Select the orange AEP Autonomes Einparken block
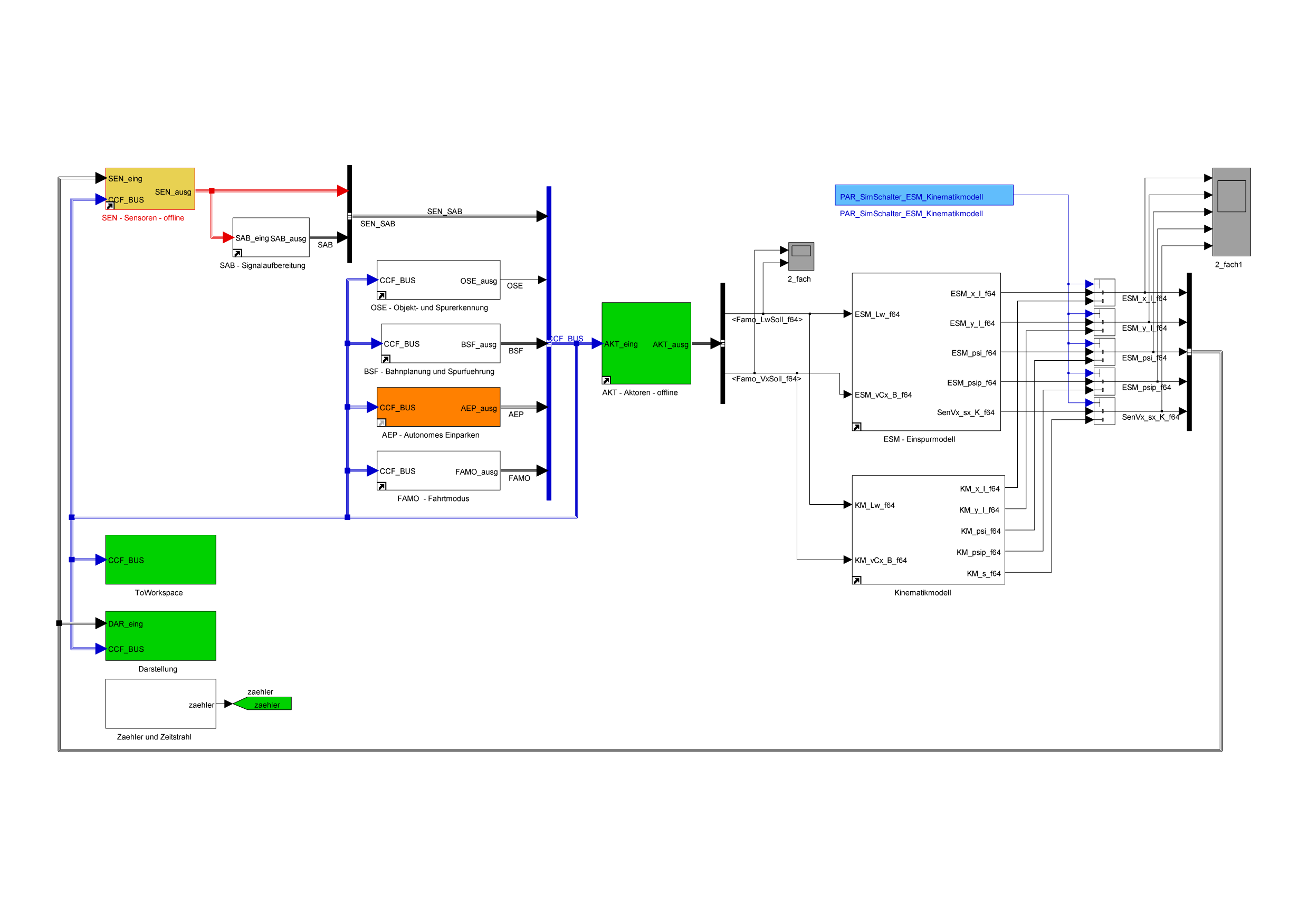Image resolution: width=1308 pixels, height=924 pixels. tap(437, 407)
